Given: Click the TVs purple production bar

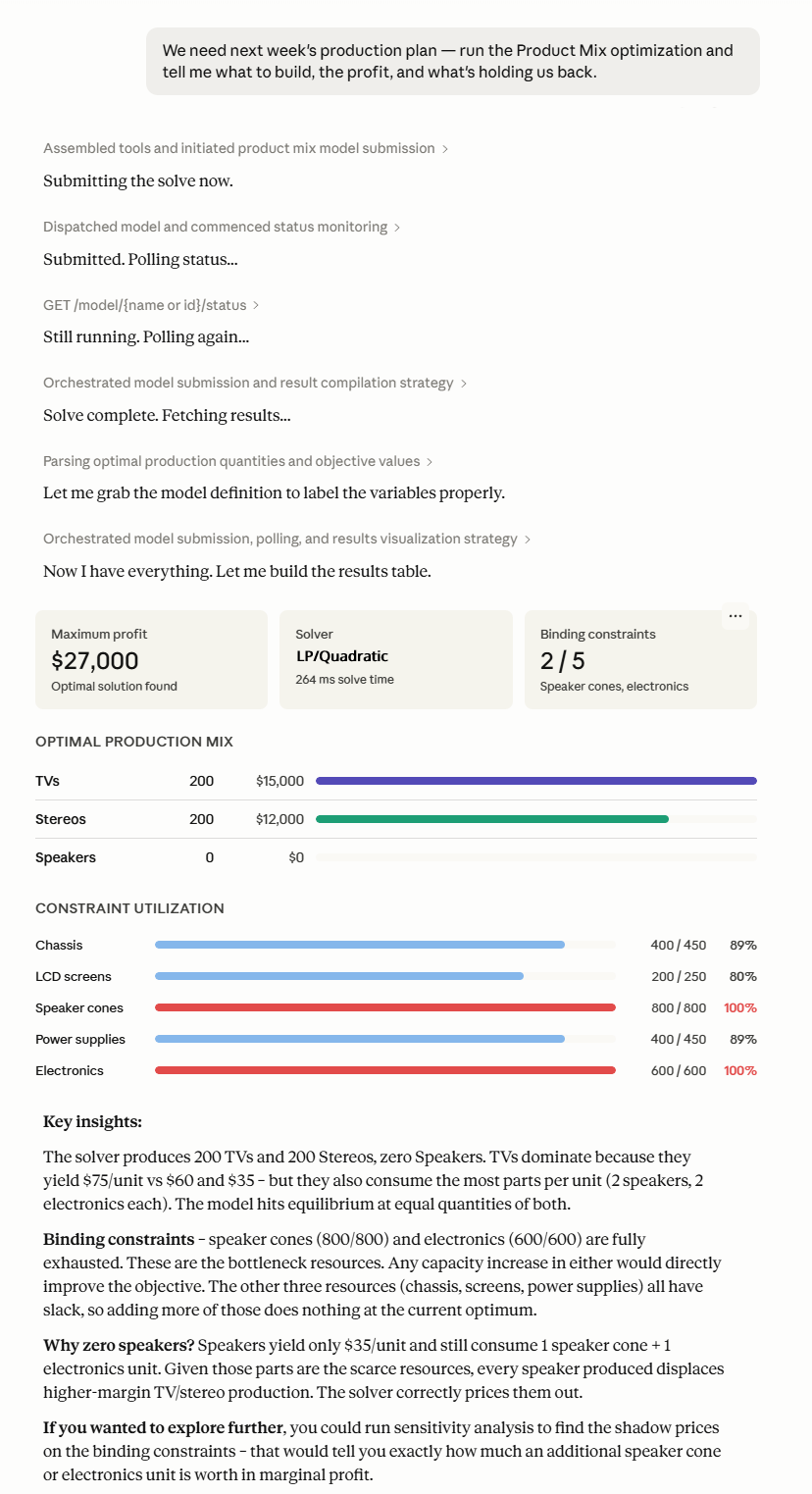Looking at the screenshot, I should pyautogui.click(x=536, y=781).
